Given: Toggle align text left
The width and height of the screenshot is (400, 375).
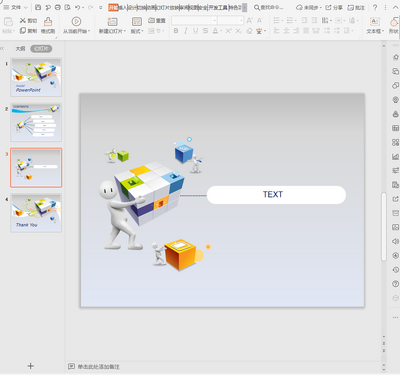Looking at the screenshot, I should click(276, 31).
